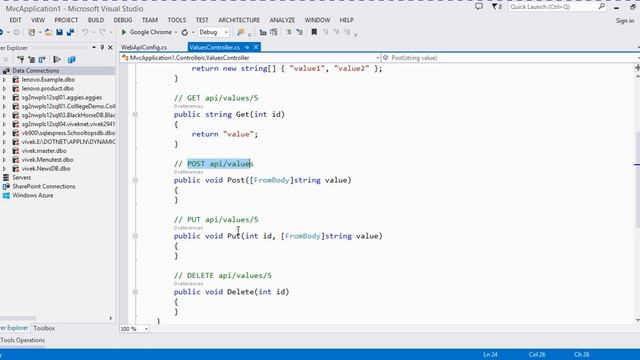Open the DEBUG menu
Image resolution: width=640 pixels, height=360 pixels.
[123, 20]
